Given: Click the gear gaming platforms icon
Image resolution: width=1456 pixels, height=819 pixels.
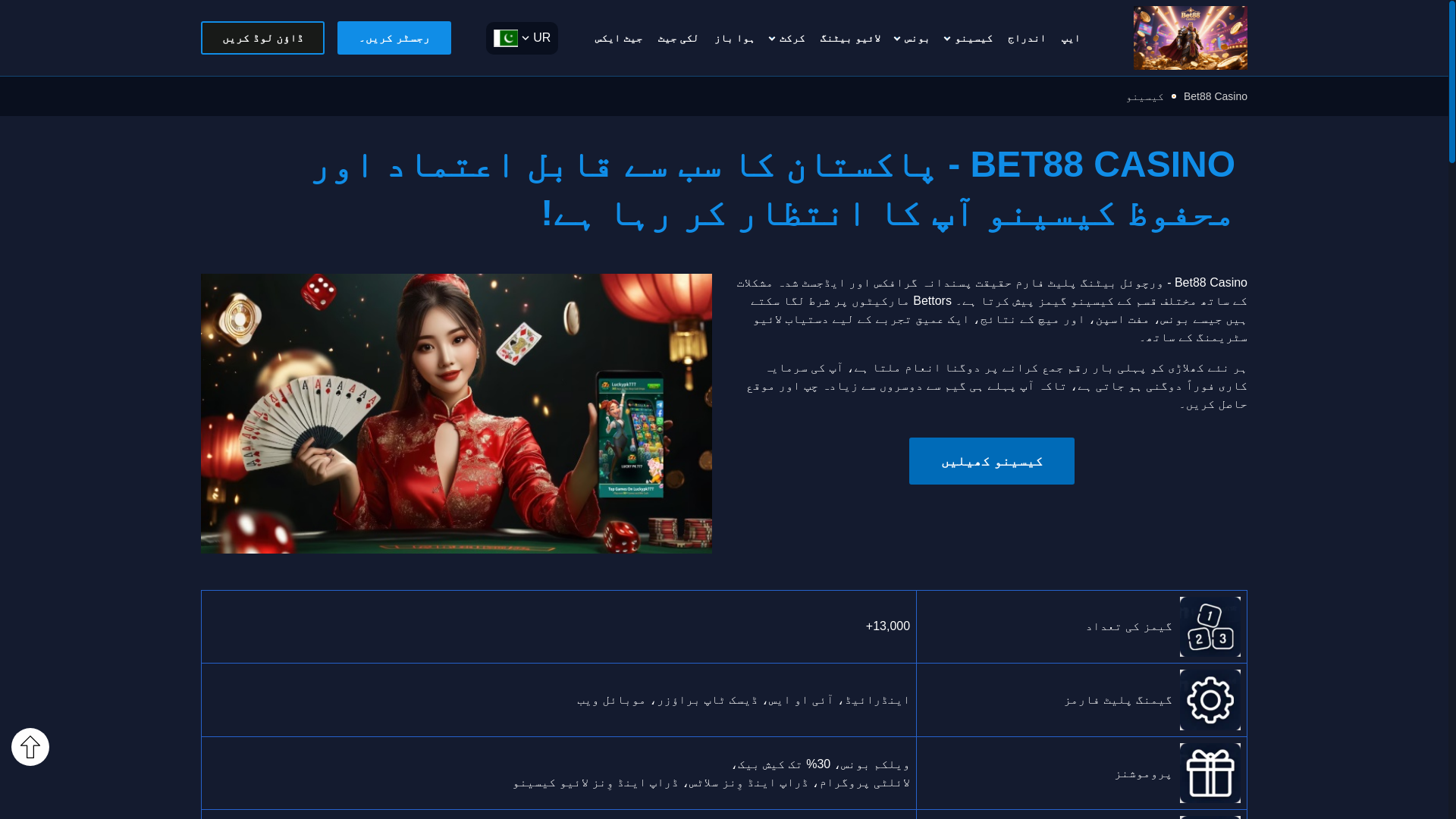Looking at the screenshot, I should click(1210, 700).
